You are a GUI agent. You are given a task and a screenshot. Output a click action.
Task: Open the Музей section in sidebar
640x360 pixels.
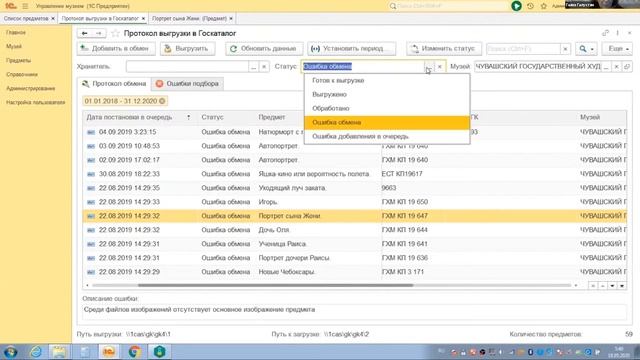[x=14, y=47]
